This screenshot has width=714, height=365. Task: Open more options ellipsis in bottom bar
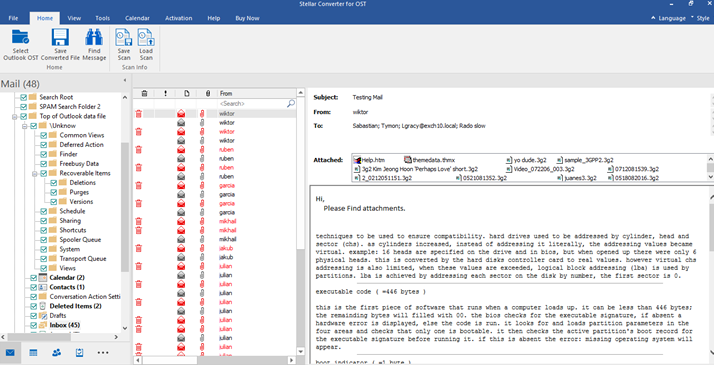103,353
